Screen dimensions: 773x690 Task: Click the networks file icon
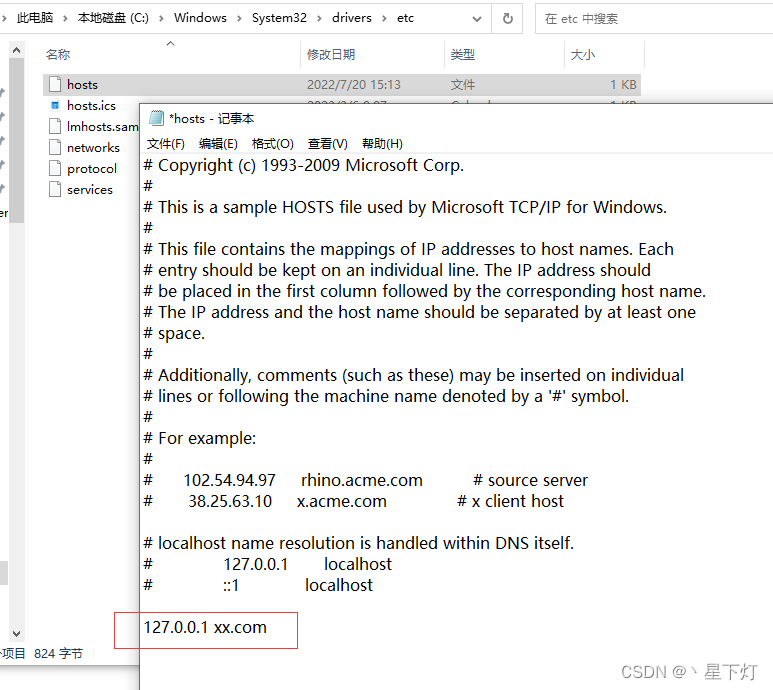55,147
